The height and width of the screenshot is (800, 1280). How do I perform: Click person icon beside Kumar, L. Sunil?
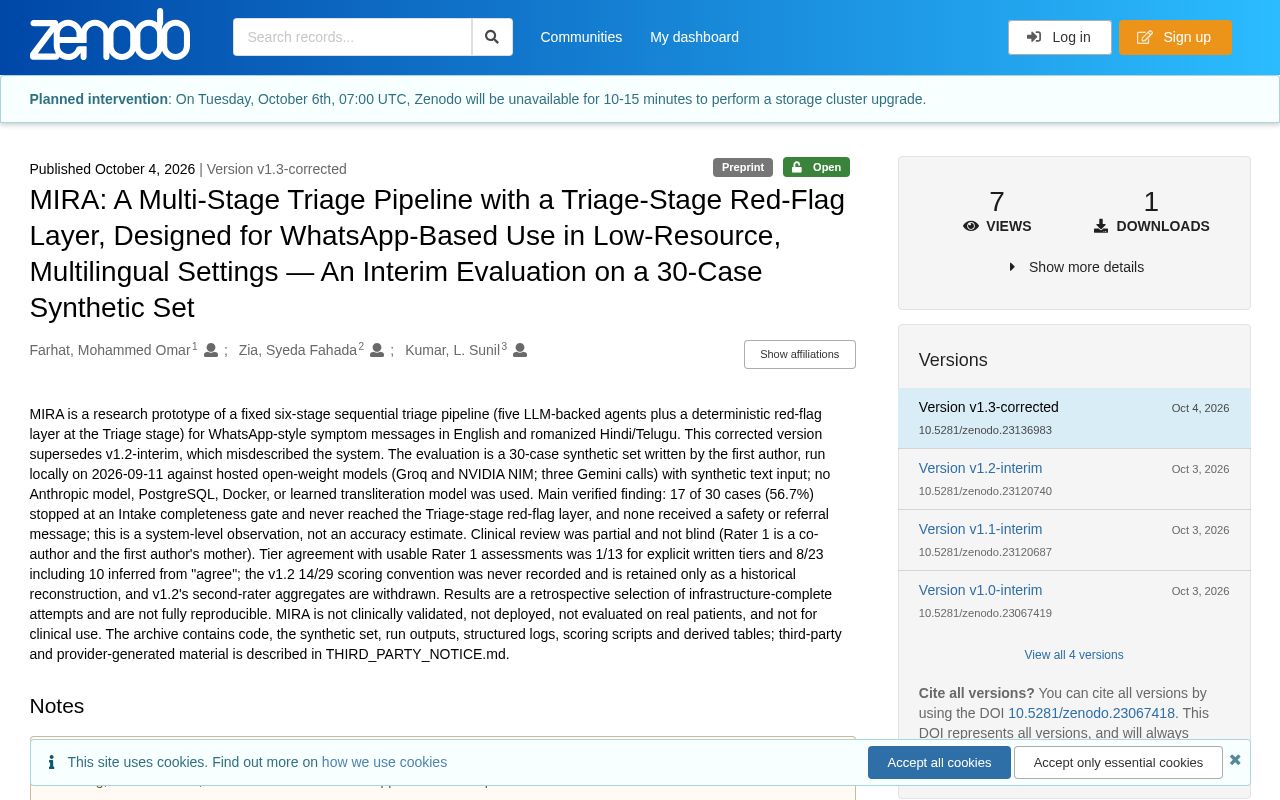(520, 350)
